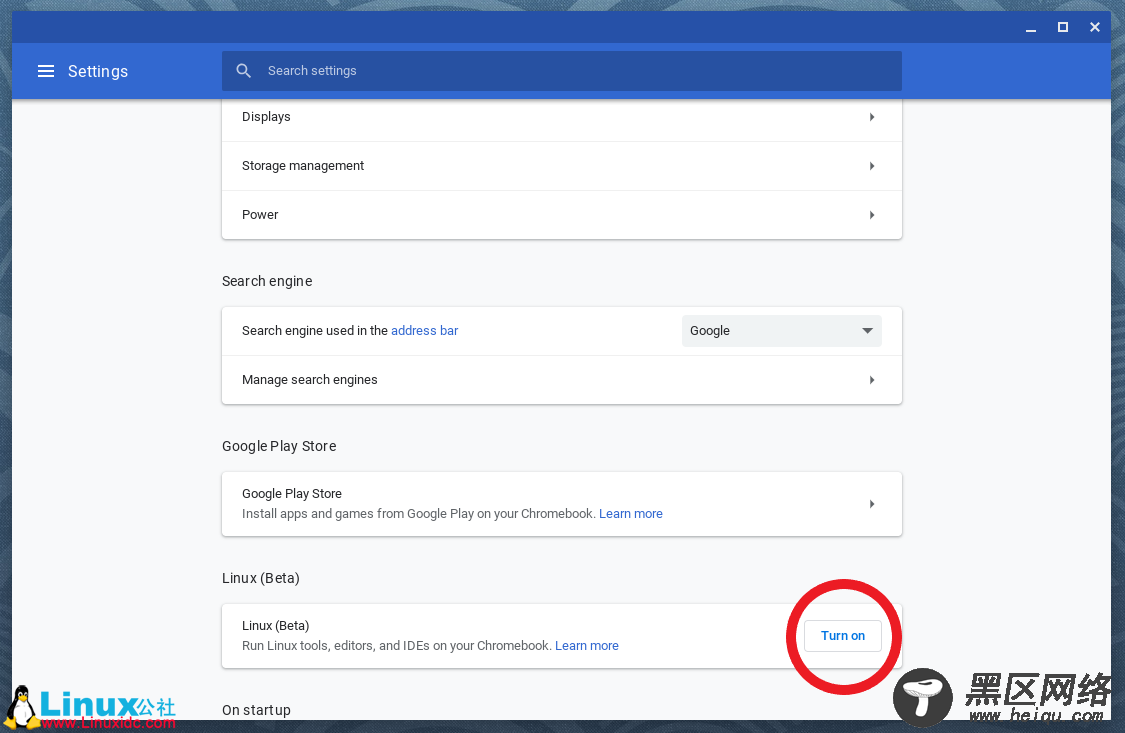The height and width of the screenshot is (733, 1125).
Task: Expand the Power arrow
Action: point(872,214)
